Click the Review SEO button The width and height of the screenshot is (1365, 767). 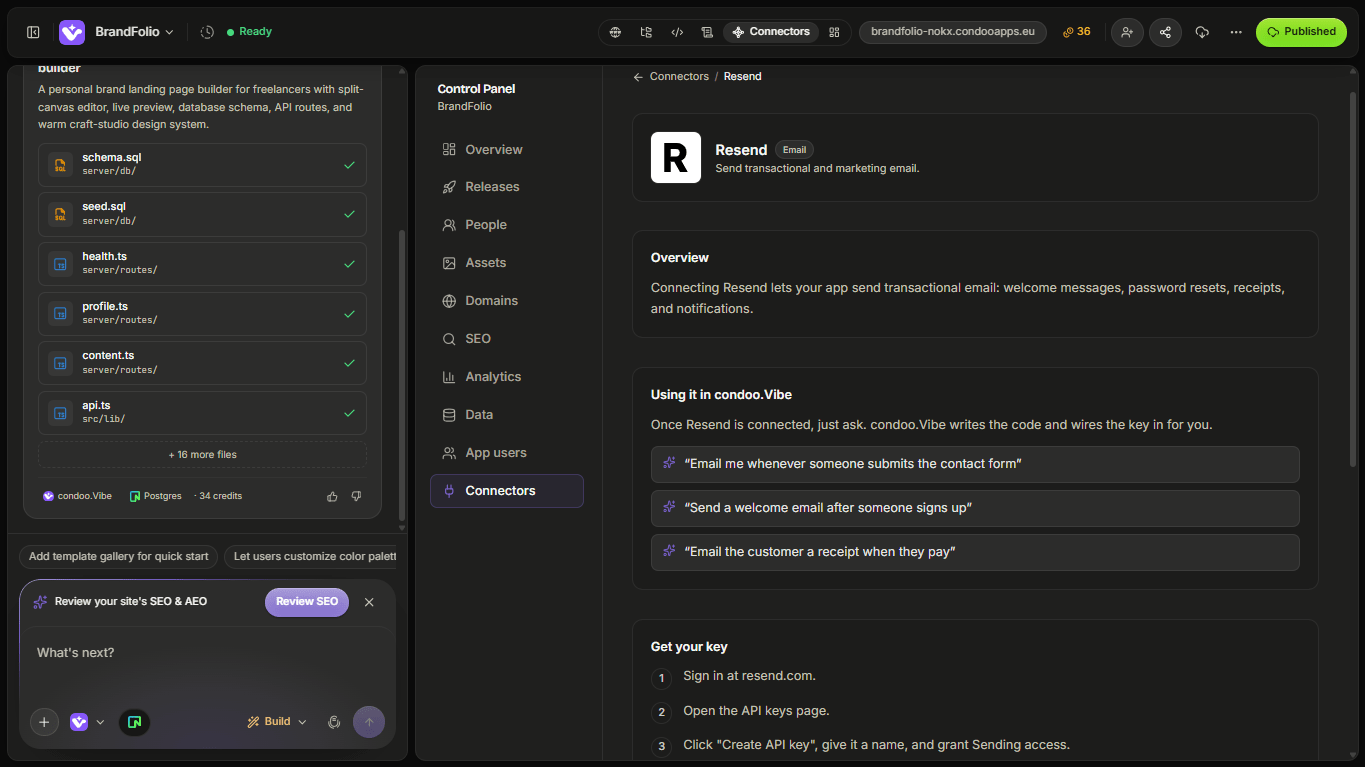click(x=307, y=602)
